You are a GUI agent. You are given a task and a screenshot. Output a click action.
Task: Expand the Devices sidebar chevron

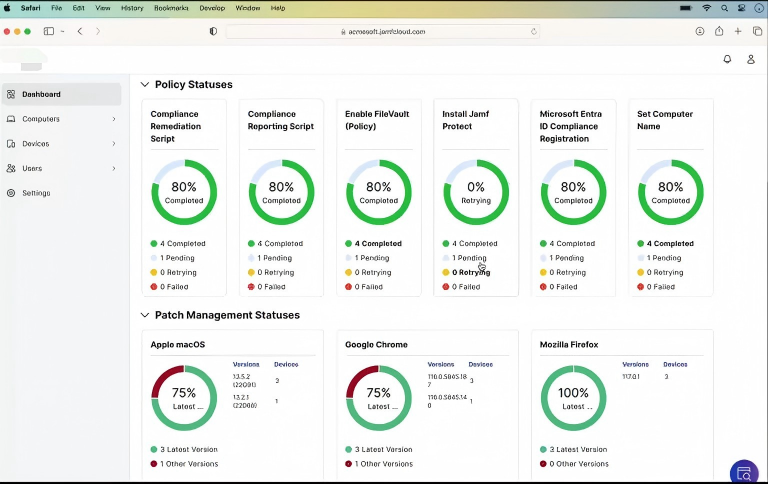114,144
